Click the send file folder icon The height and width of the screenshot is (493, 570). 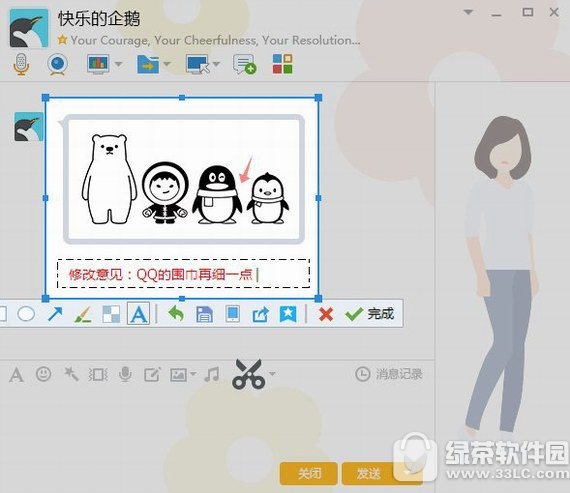click(148, 64)
